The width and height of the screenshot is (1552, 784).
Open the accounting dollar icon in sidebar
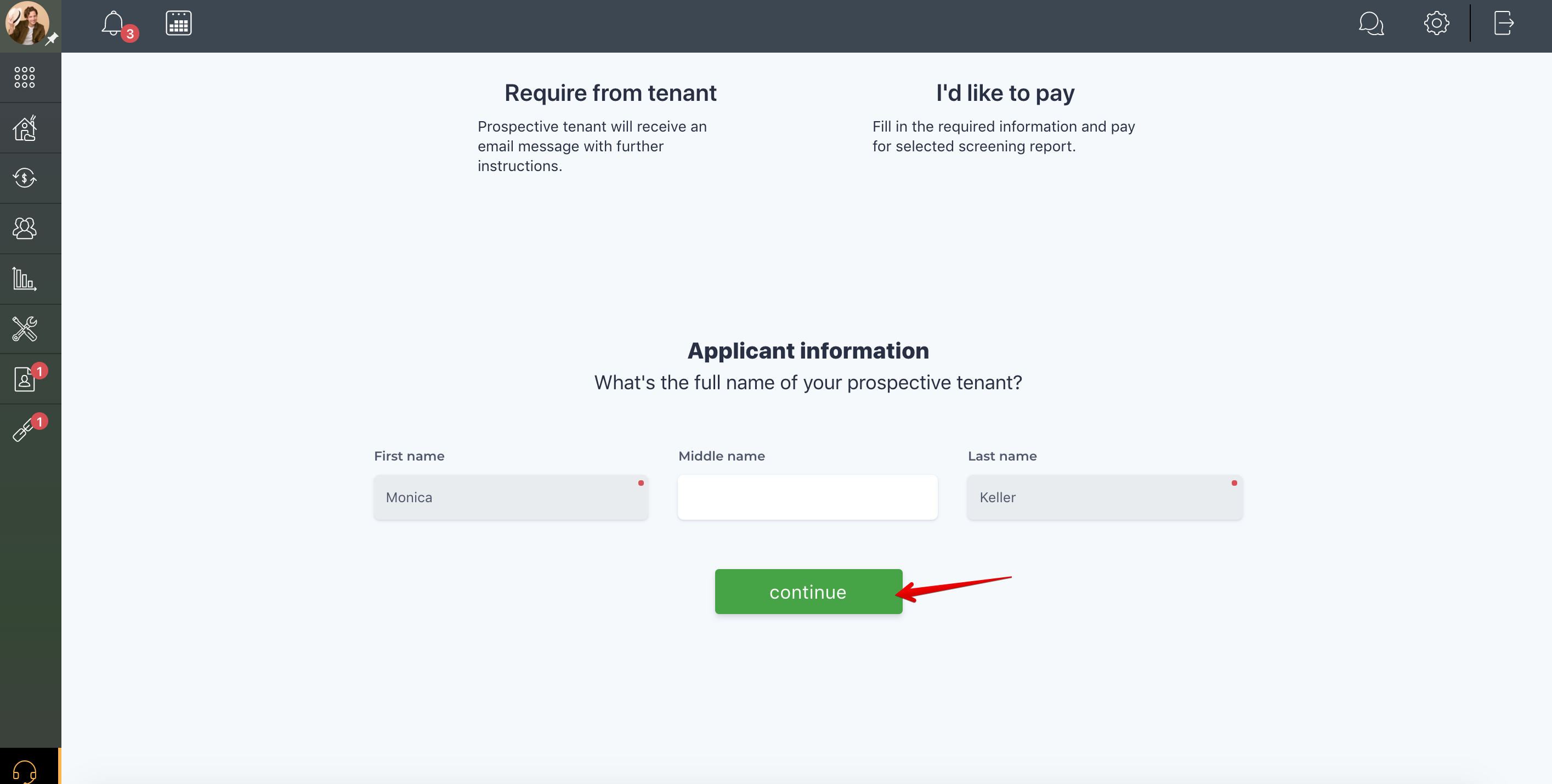25,178
